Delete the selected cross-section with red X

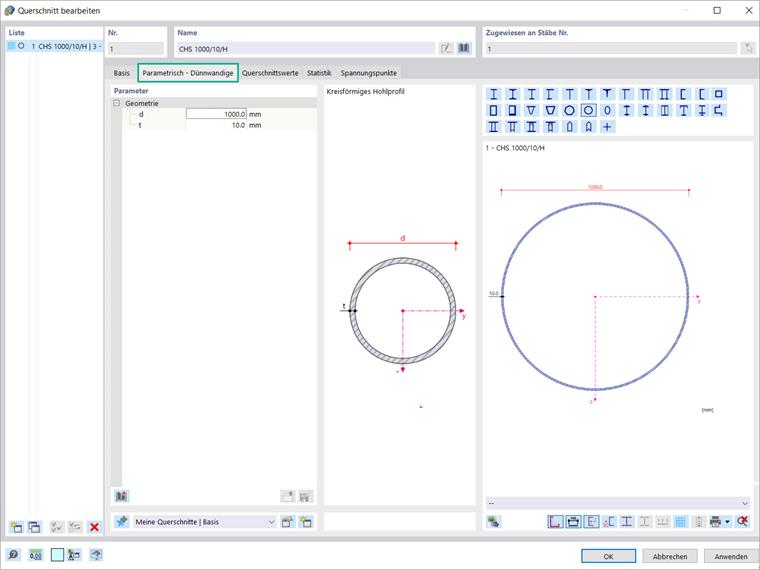94,527
